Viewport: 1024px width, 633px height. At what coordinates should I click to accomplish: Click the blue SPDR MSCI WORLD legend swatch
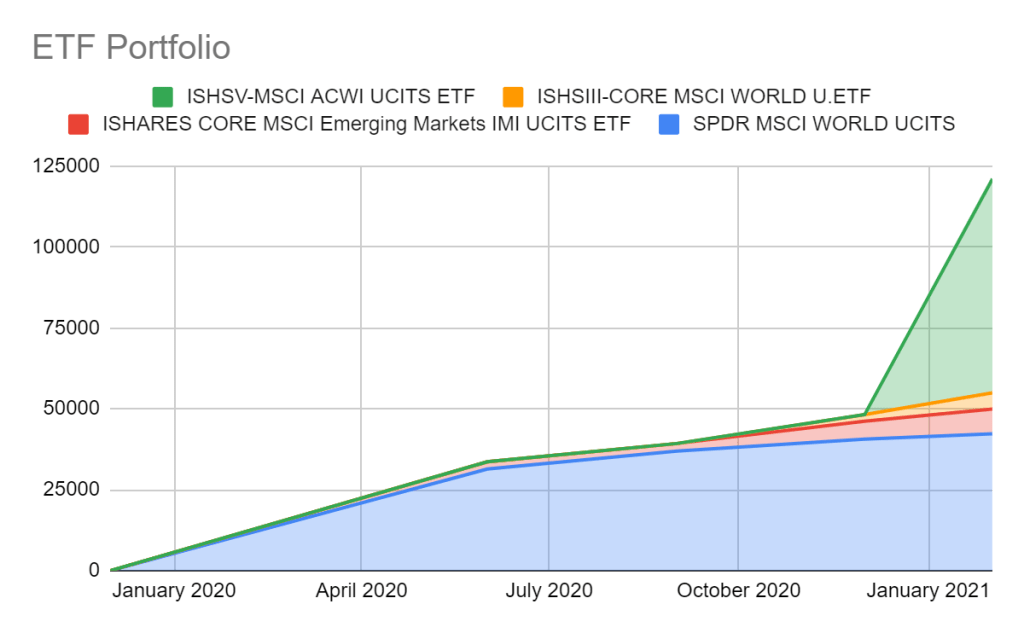click(x=669, y=124)
